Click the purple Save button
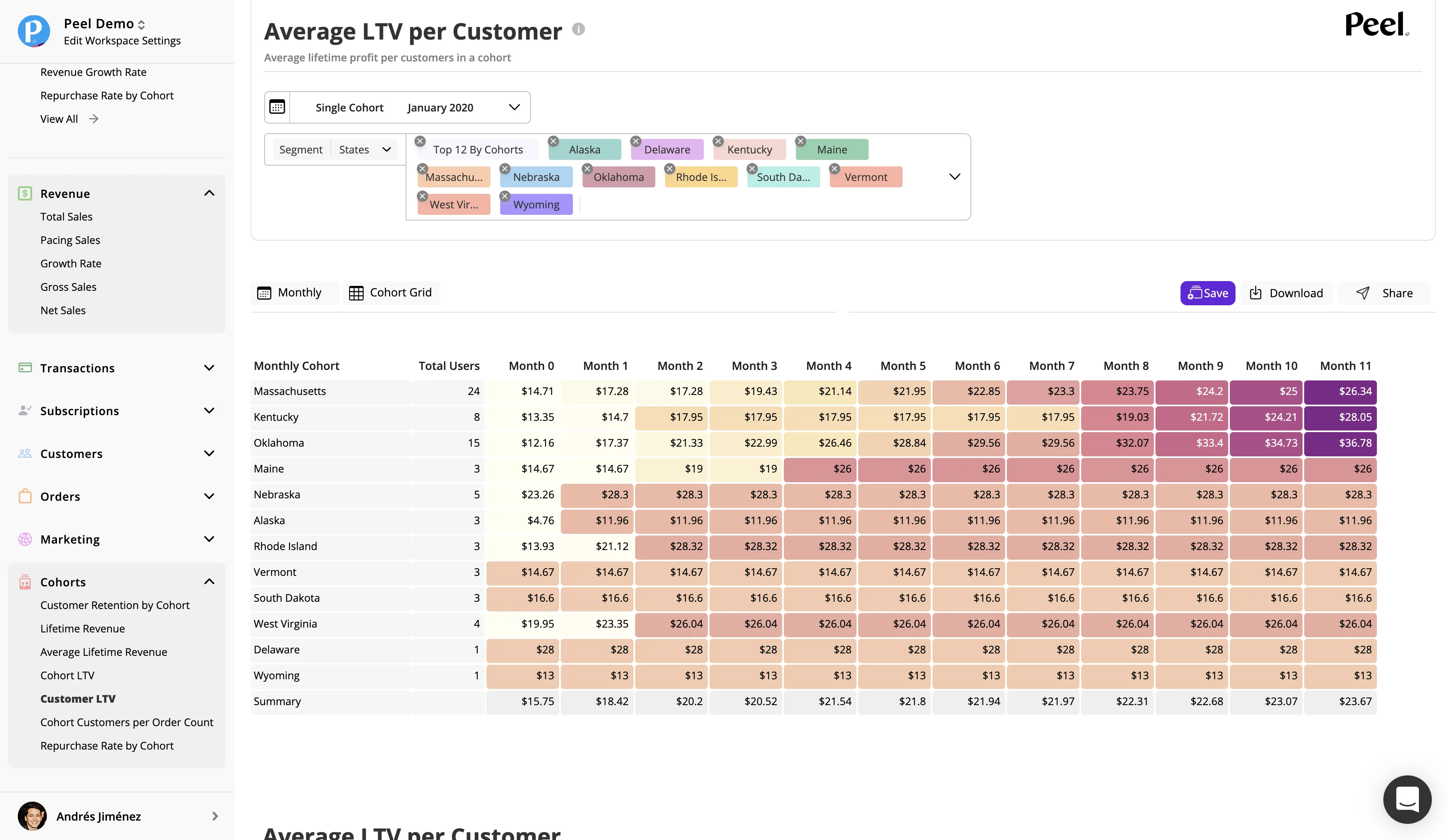1448x840 pixels. point(1207,293)
